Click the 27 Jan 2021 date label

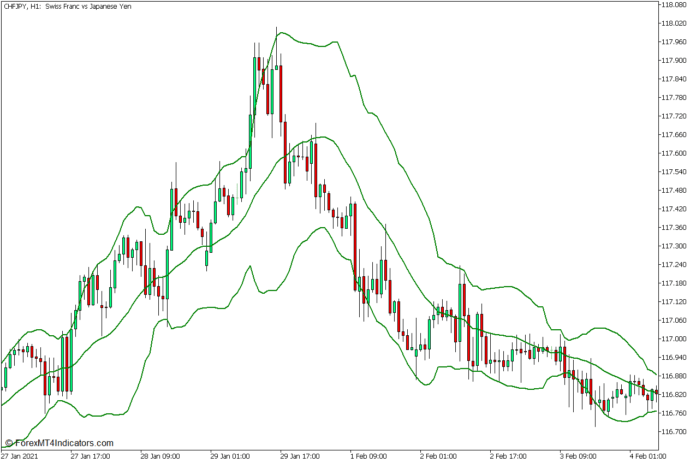pyautogui.click(x=20, y=454)
